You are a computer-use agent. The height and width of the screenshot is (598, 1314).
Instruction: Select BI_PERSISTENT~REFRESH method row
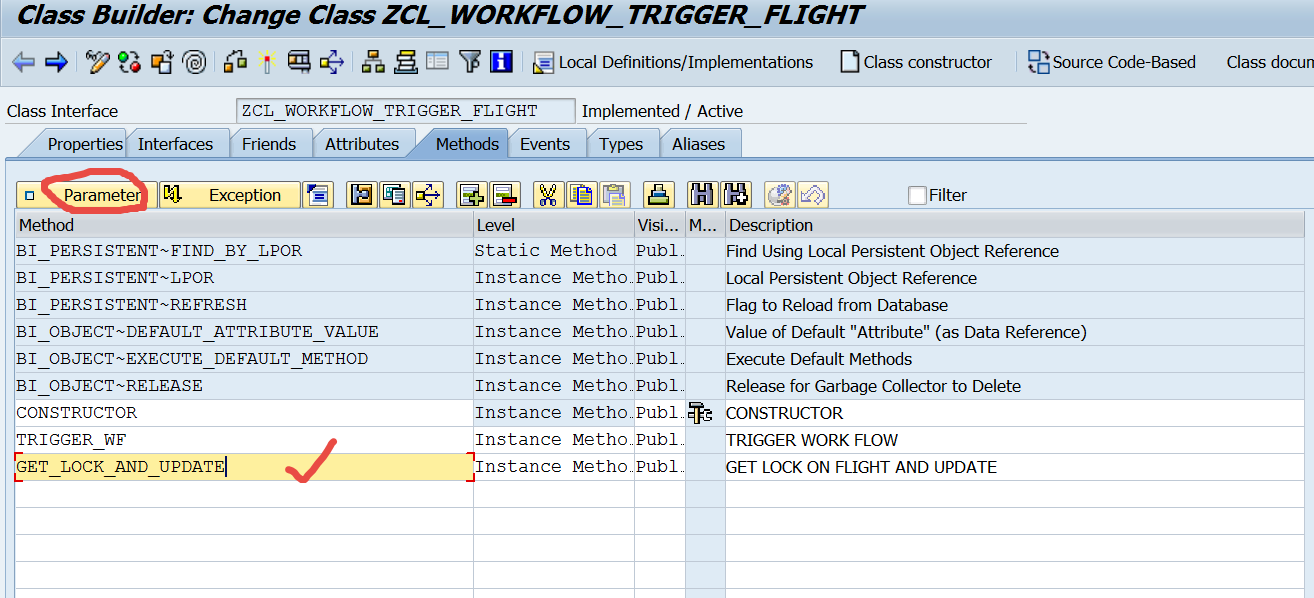pos(244,305)
